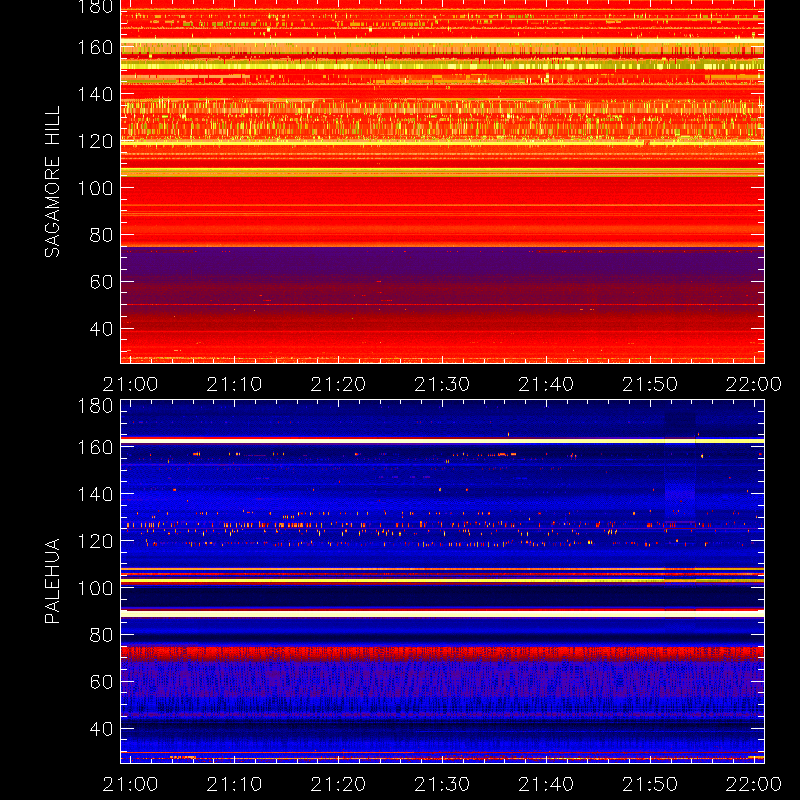Select the 60 tick label on Sagamore Hill axis
This screenshot has height=800, width=800.
coord(101,282)
